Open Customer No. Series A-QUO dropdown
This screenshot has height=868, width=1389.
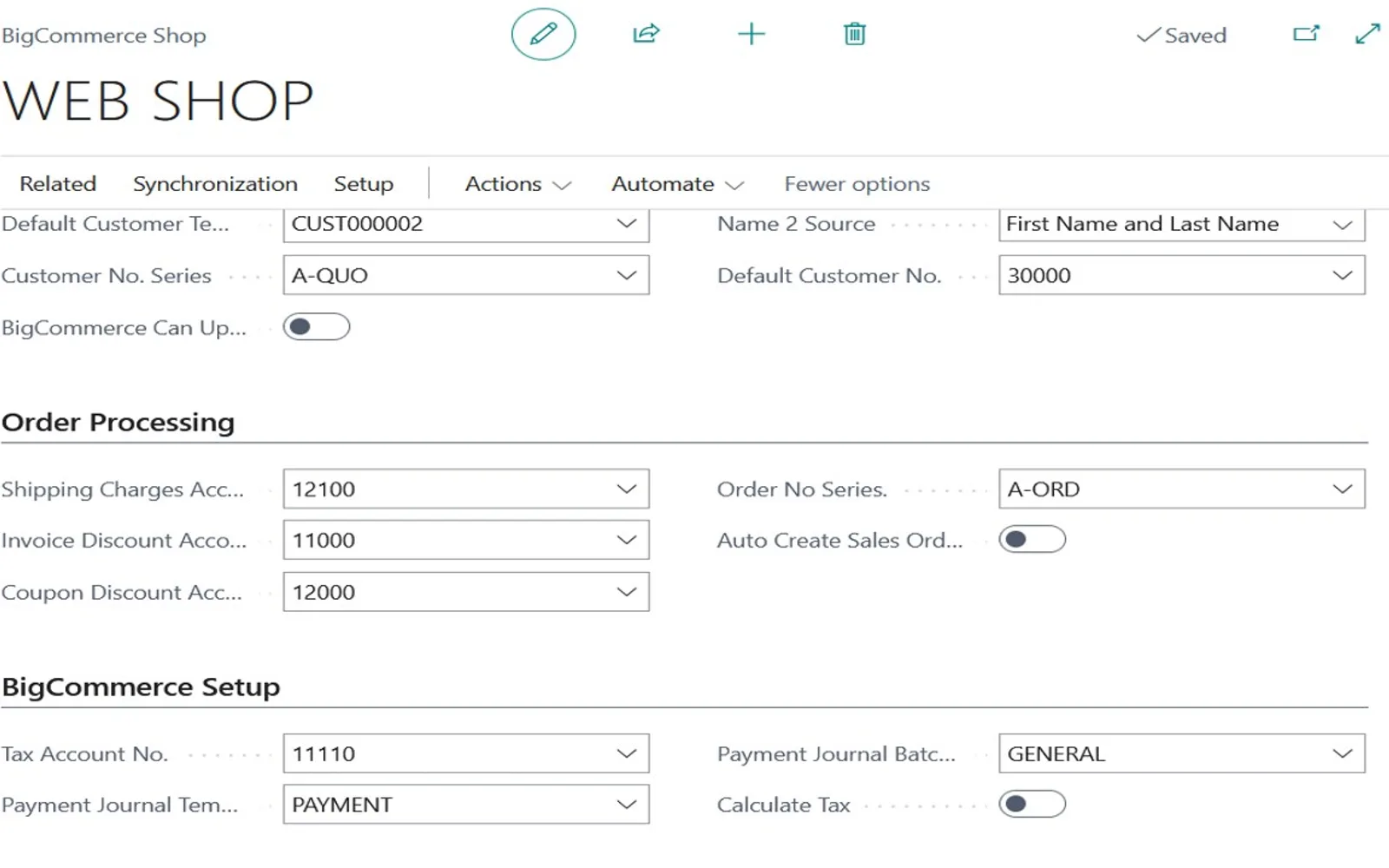tap(627, 275)
